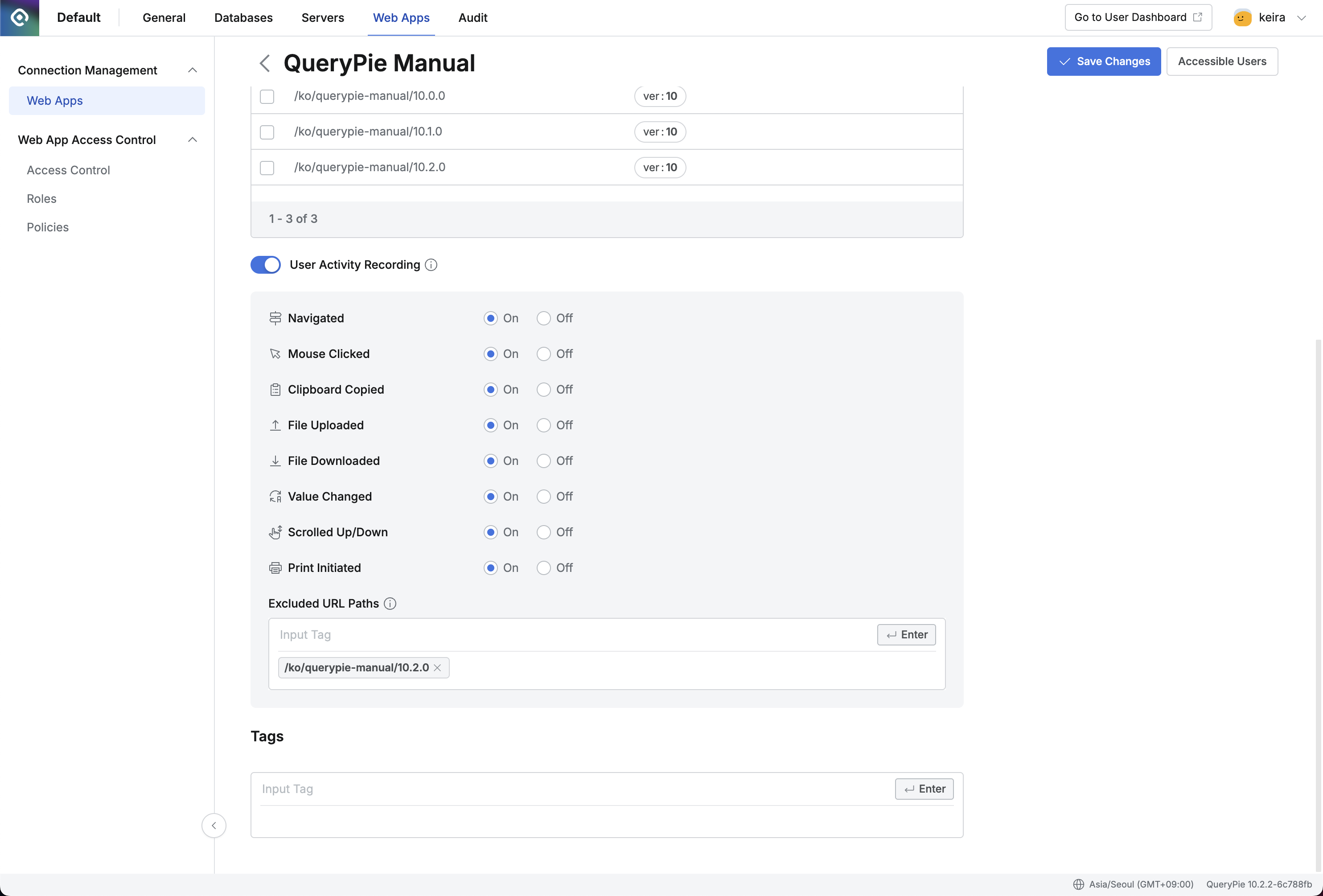Click the File Uploaded arrow icon

275,425
